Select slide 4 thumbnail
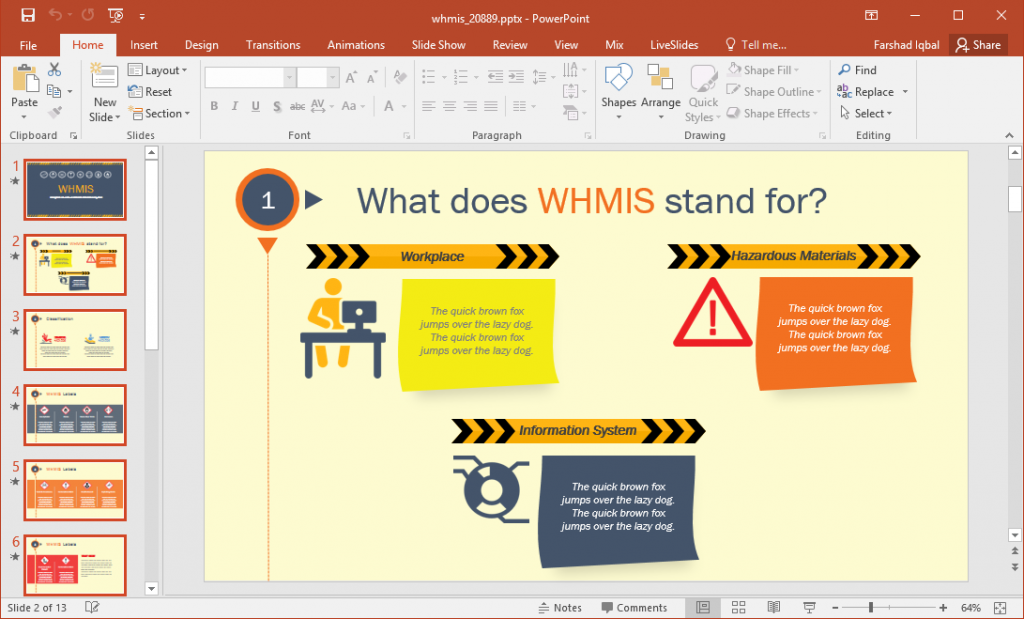1024x619 pixels. click(75, 415)
